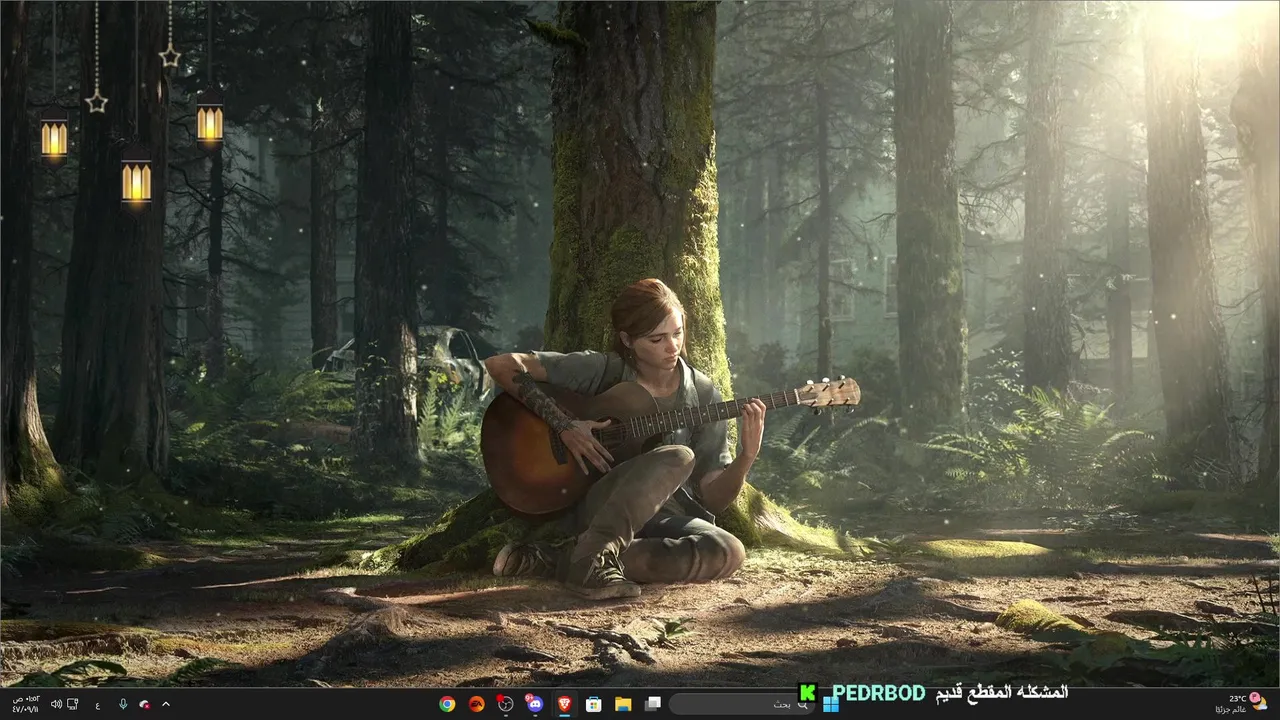
Task: Open Discord from the taskbar
Action: [534, 704]
